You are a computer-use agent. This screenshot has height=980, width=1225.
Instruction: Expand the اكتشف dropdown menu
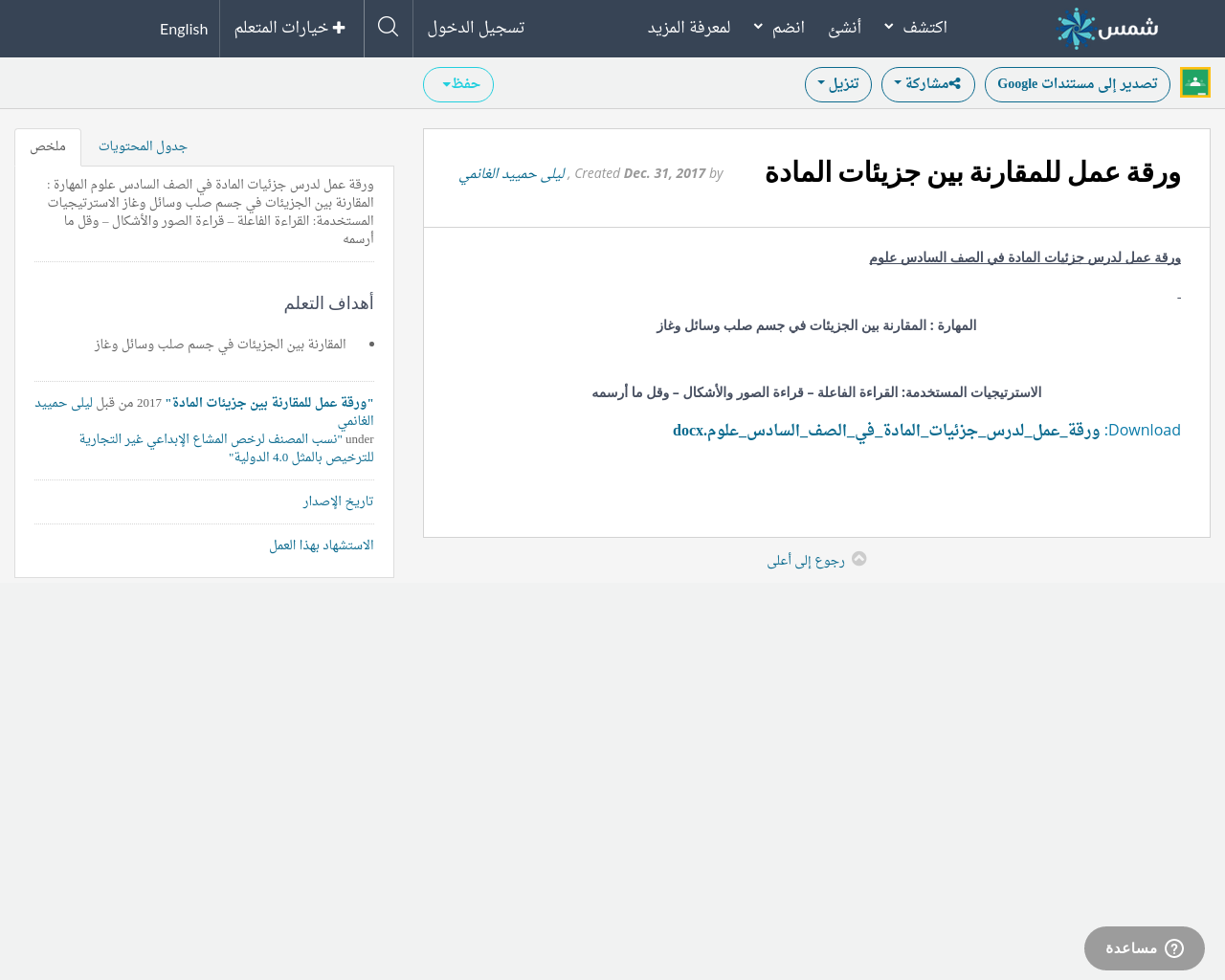pos(916,28)
